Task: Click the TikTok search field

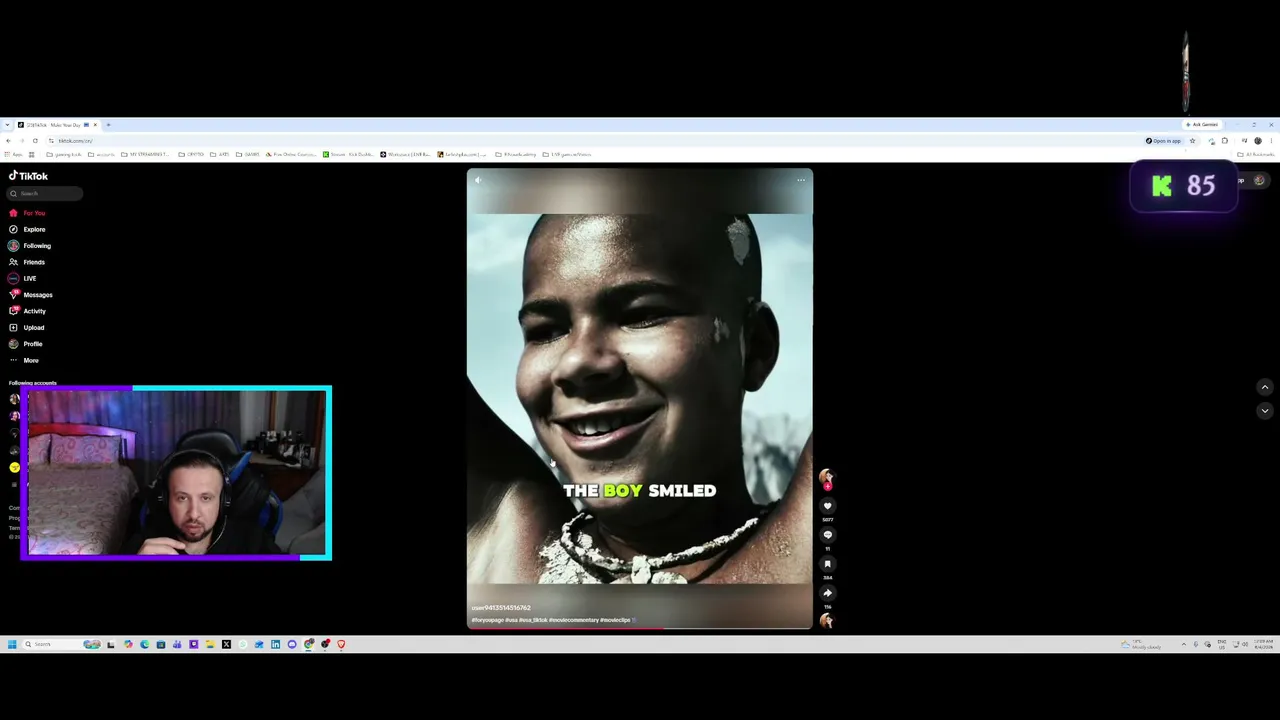Action: (x=45, y=194)
